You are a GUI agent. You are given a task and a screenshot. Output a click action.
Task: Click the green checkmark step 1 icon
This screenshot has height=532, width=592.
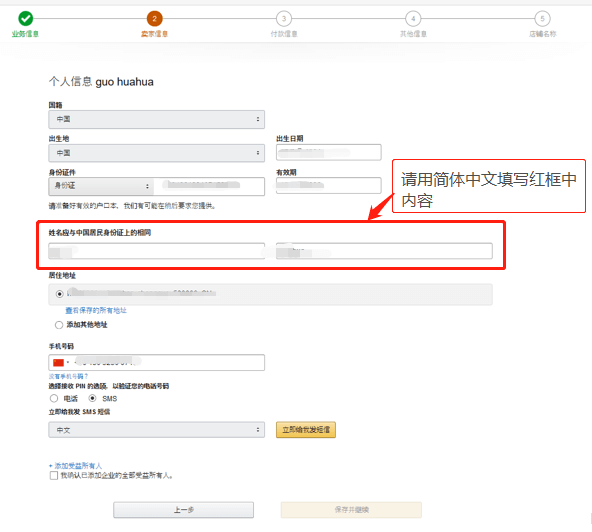(x=25, y=18)
